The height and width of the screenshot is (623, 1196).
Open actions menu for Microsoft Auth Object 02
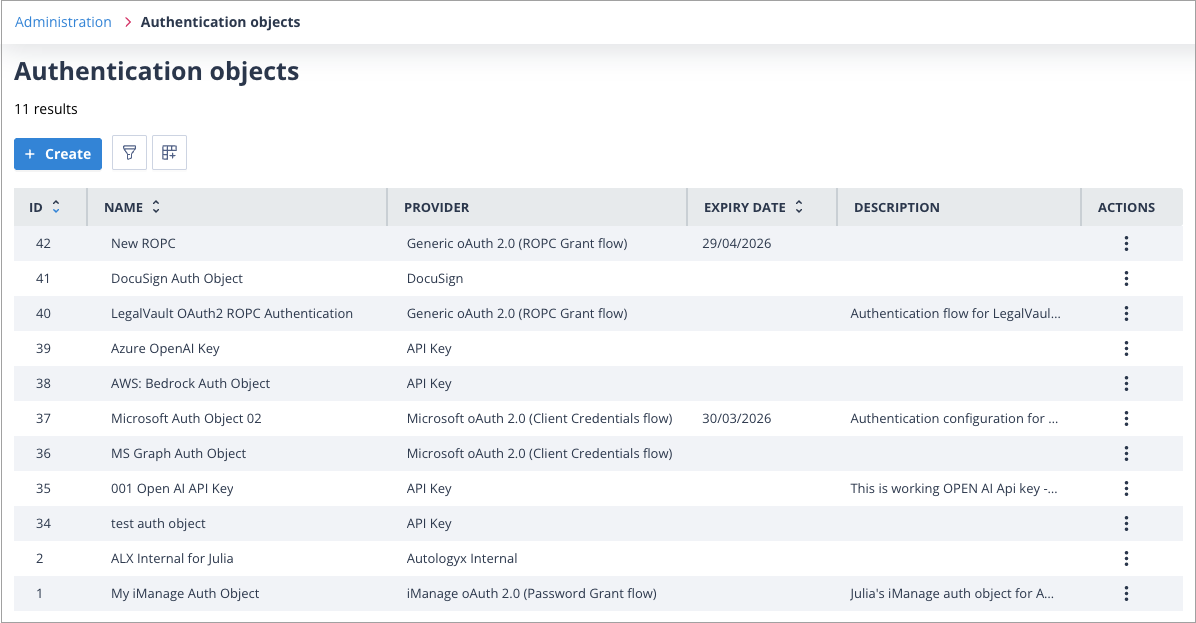[x=1126, y=419]
